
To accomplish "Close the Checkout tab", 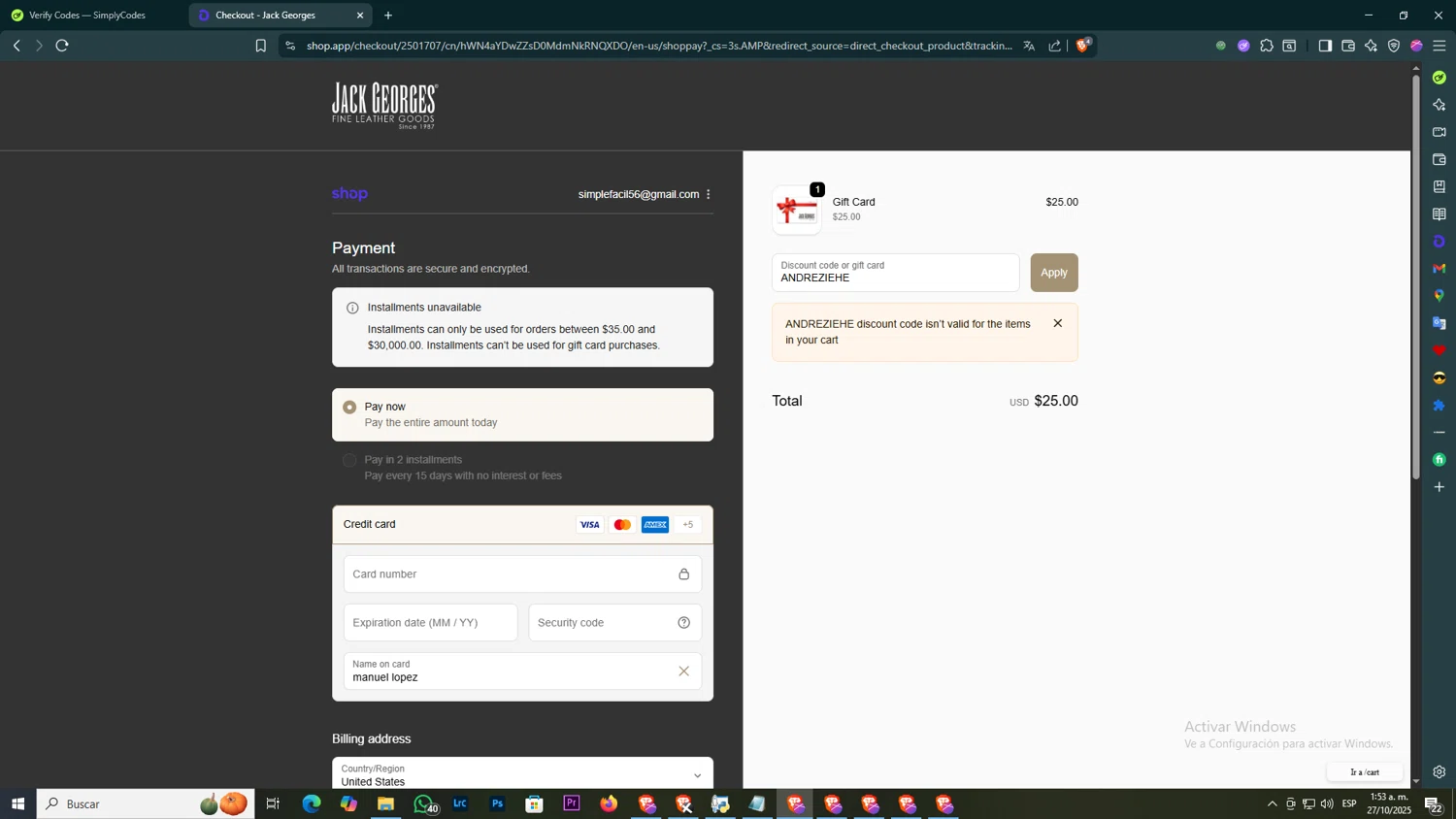I will coord(360,16).
